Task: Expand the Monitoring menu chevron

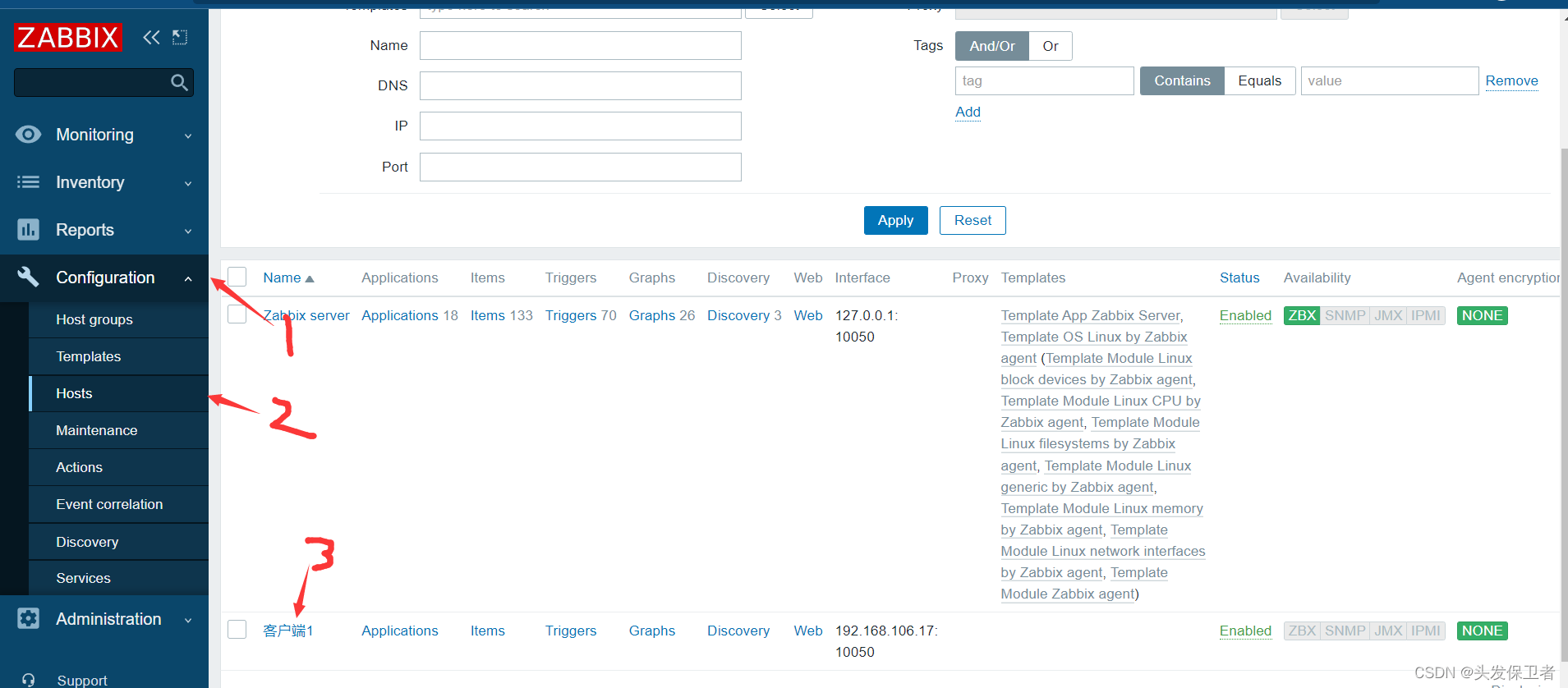Action: click(x=188, y=136)
